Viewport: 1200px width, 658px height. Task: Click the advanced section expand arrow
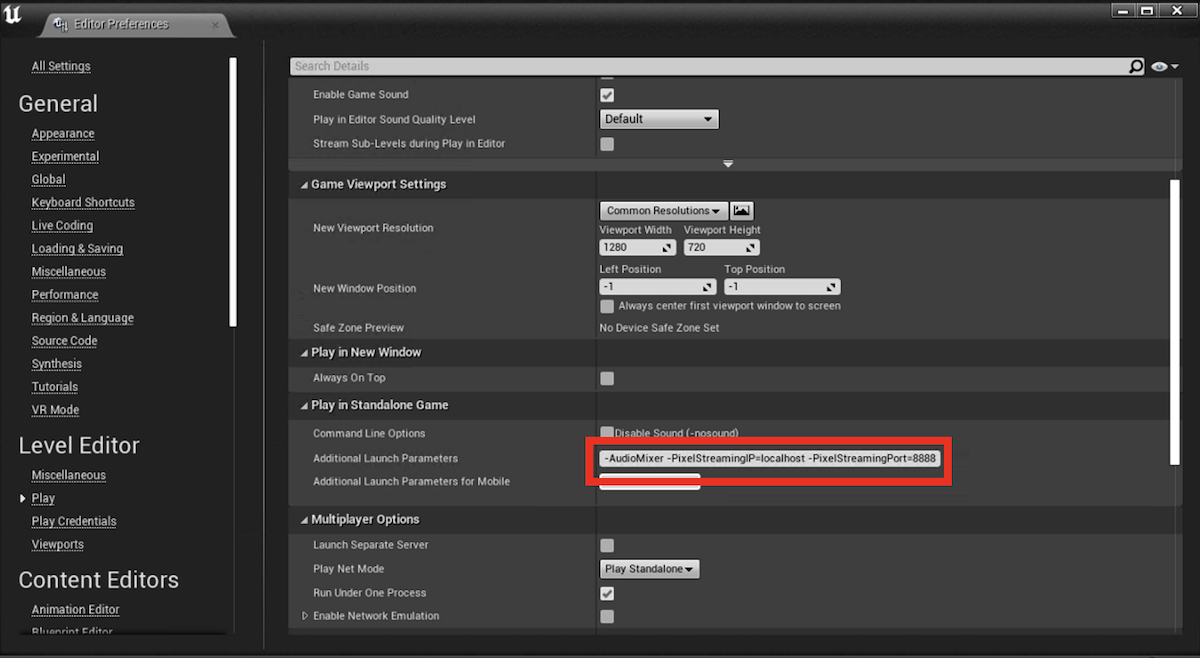[728, 164]
